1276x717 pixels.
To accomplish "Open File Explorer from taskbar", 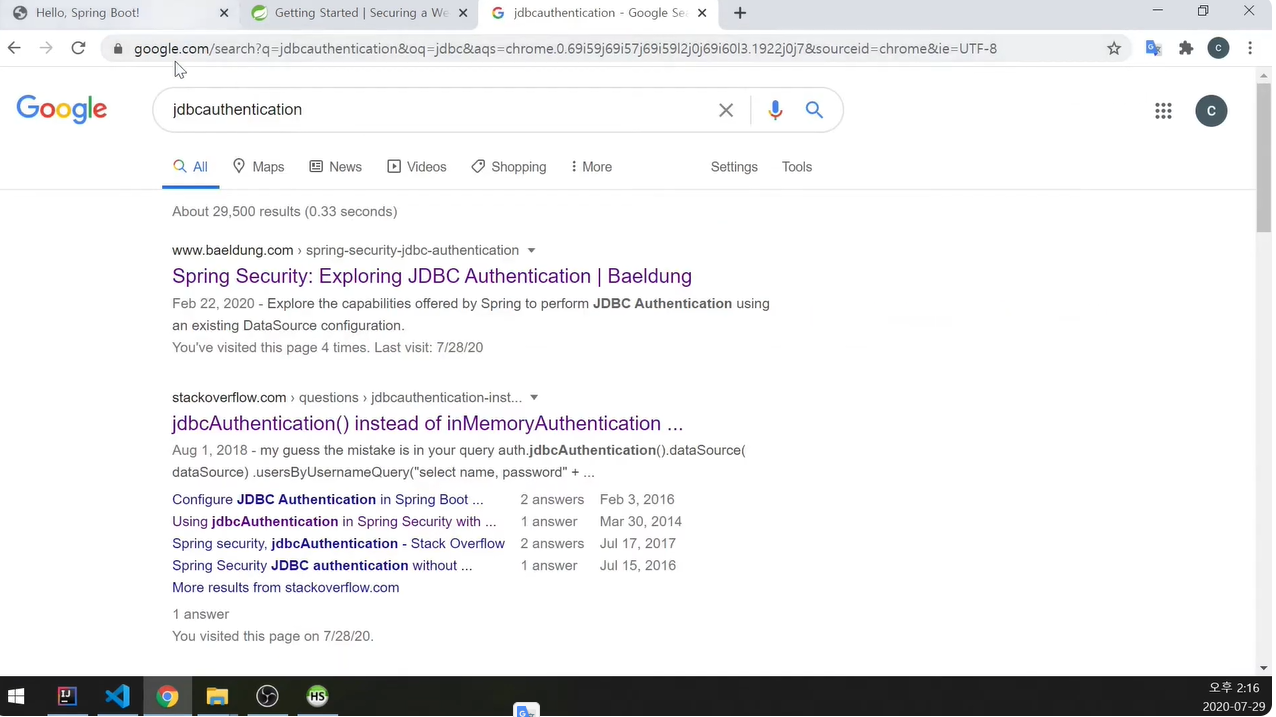I will tap(217, 696).
